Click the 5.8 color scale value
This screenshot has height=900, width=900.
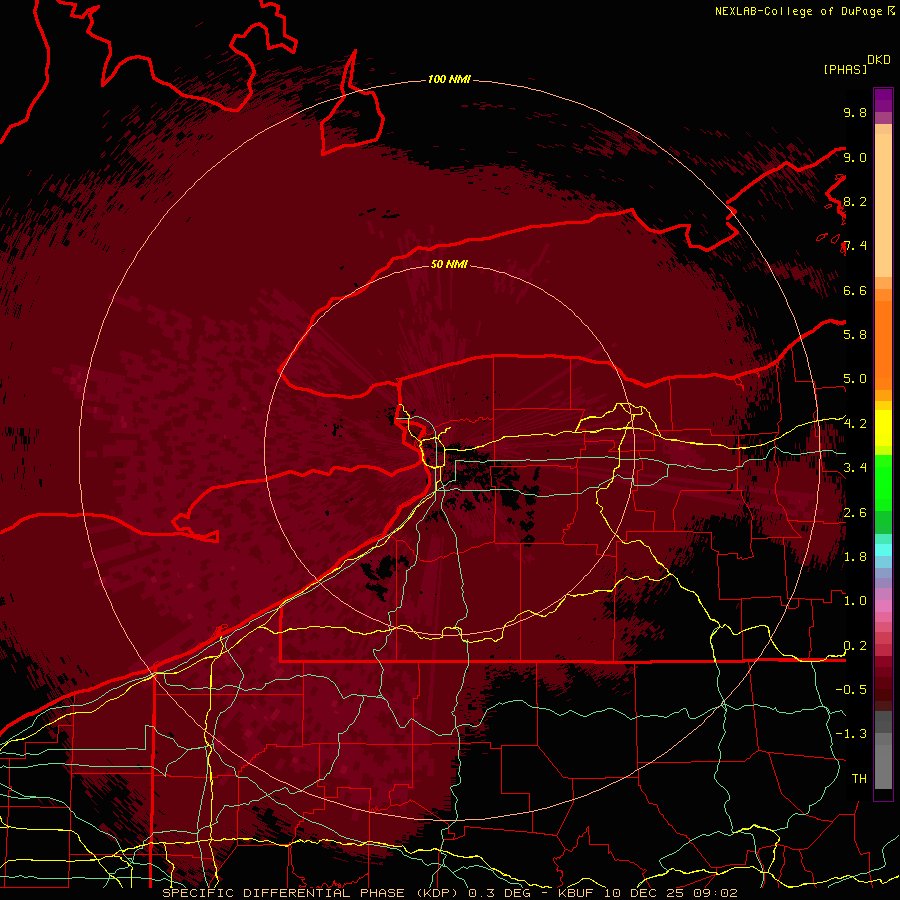855,335
